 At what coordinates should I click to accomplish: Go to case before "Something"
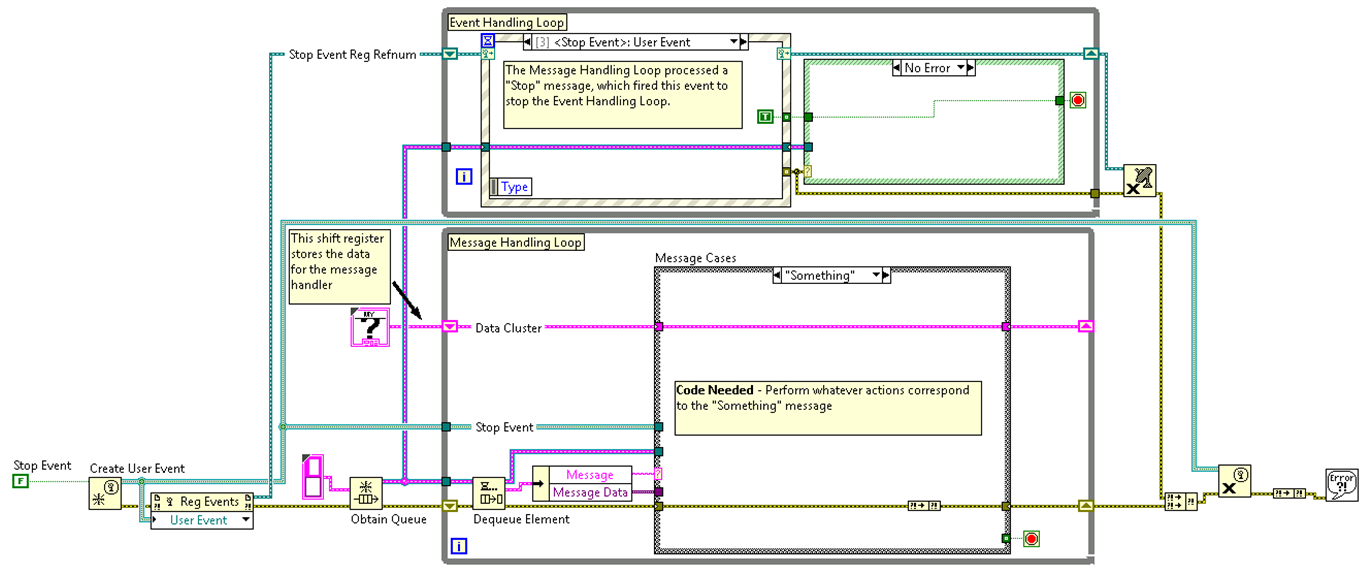tap(778, 275)
